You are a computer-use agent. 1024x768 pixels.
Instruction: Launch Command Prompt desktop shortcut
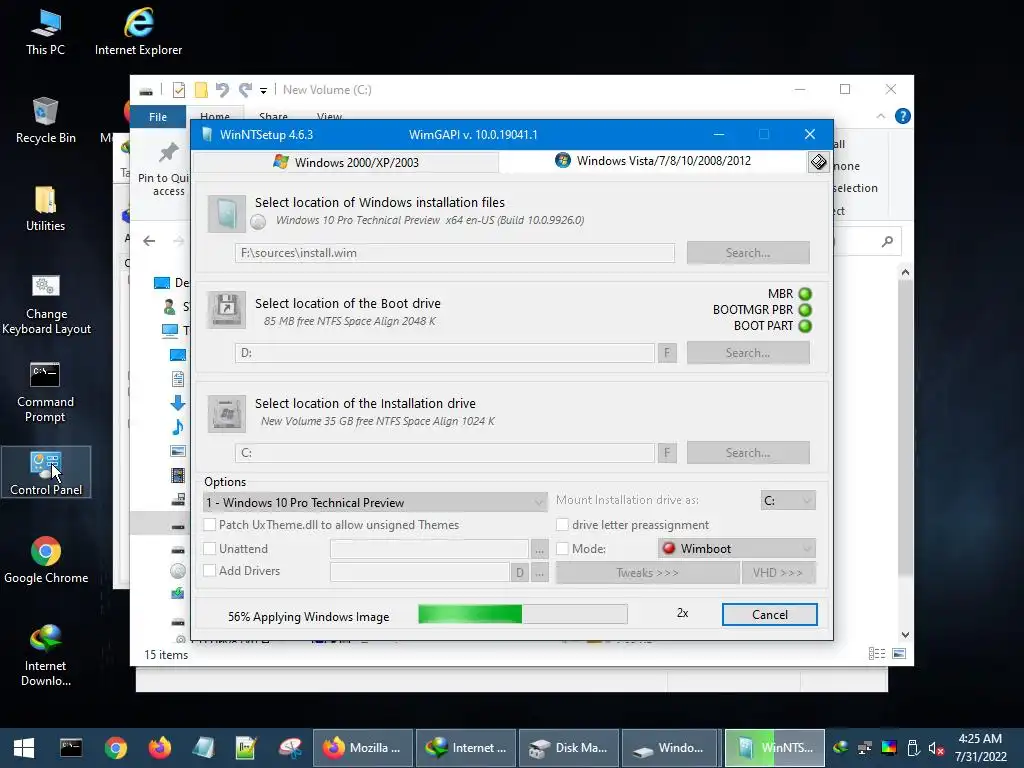[45, 392]
